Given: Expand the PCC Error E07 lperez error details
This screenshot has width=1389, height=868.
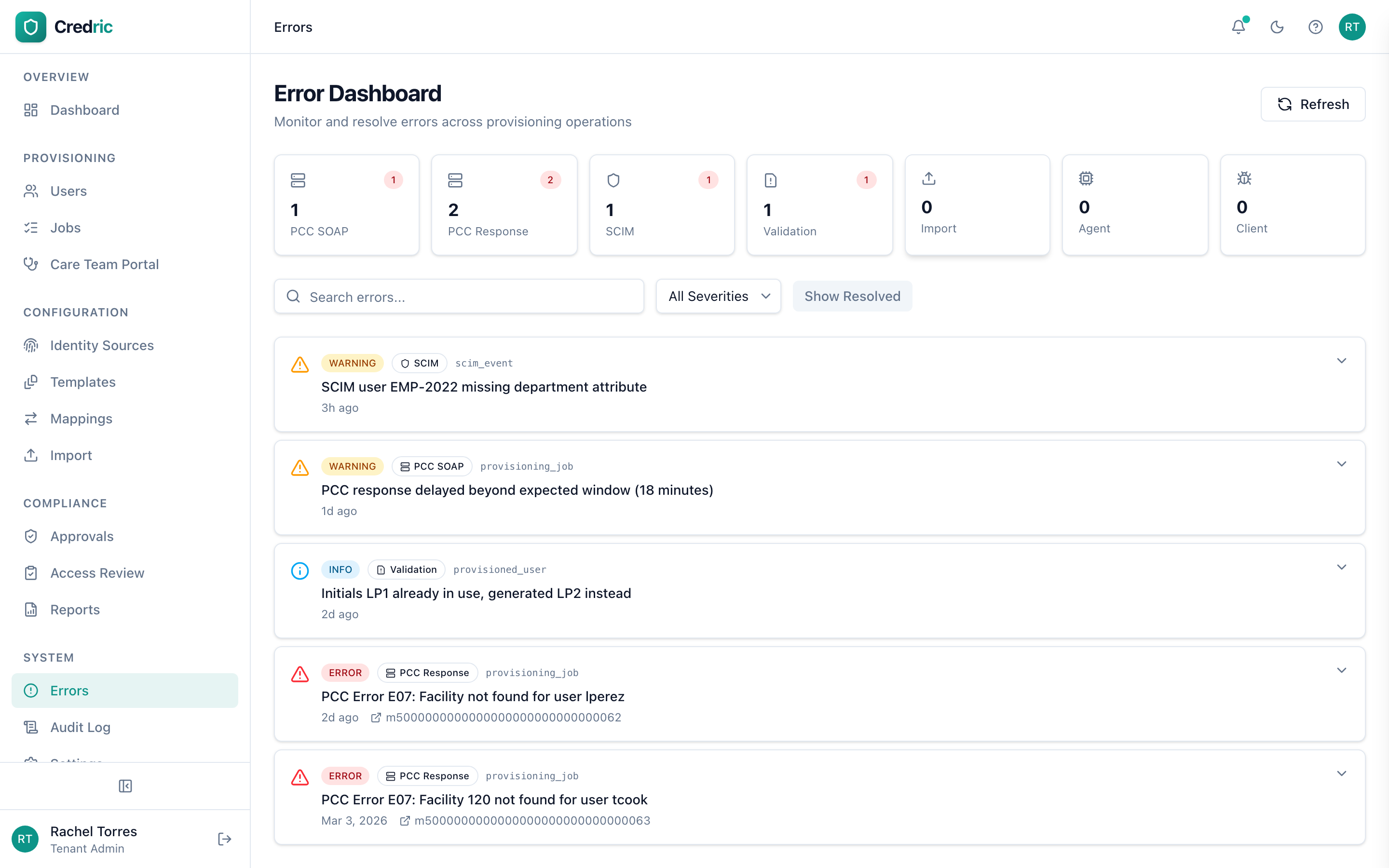Looking at the screenshot, I should [1341, 670].
